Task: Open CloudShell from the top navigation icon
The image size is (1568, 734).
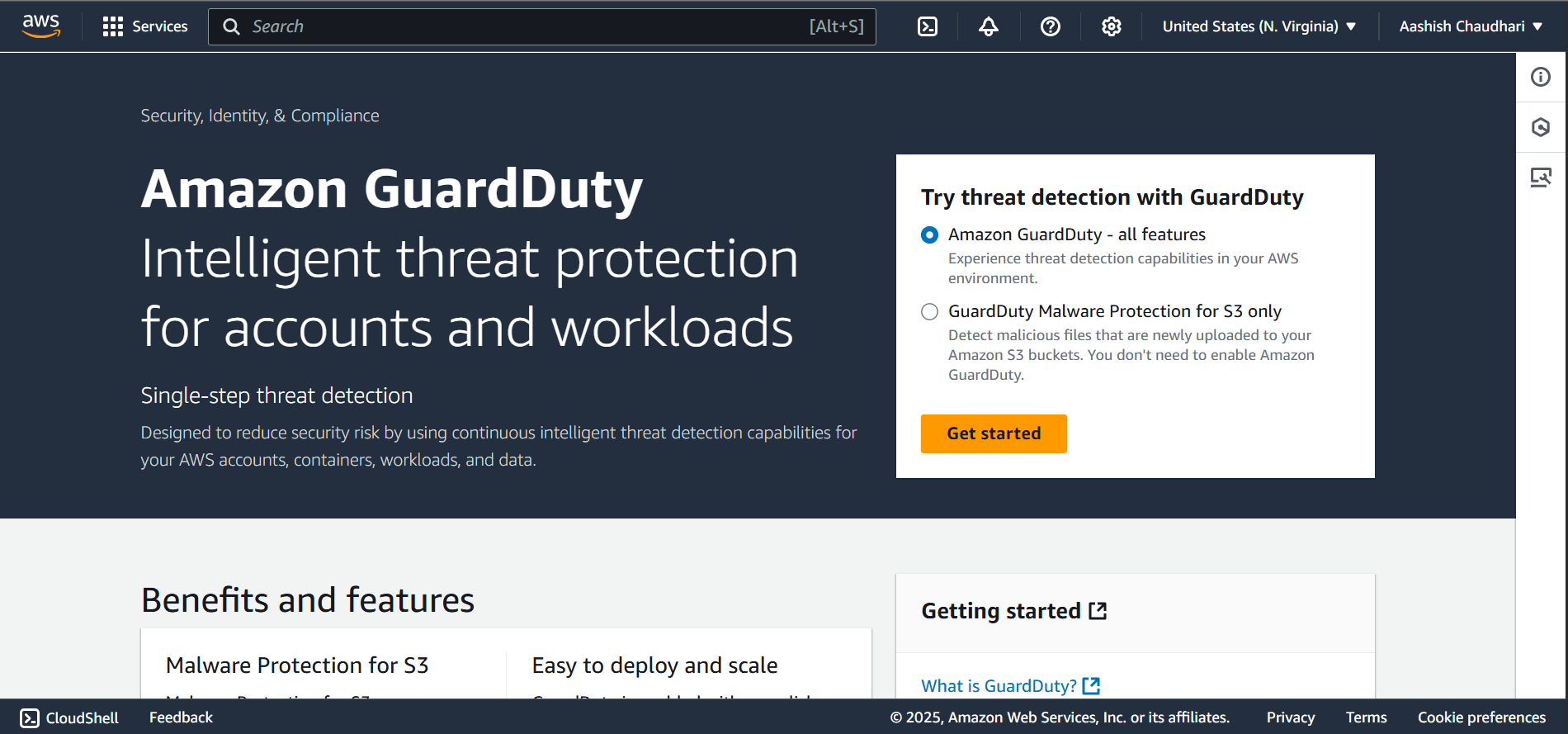Action: 928,26
